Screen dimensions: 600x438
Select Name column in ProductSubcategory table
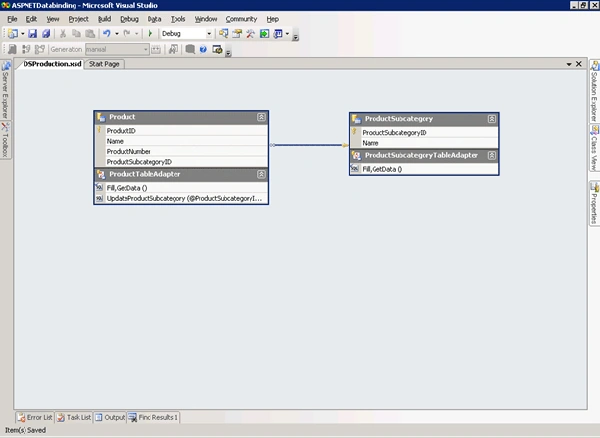424,143
